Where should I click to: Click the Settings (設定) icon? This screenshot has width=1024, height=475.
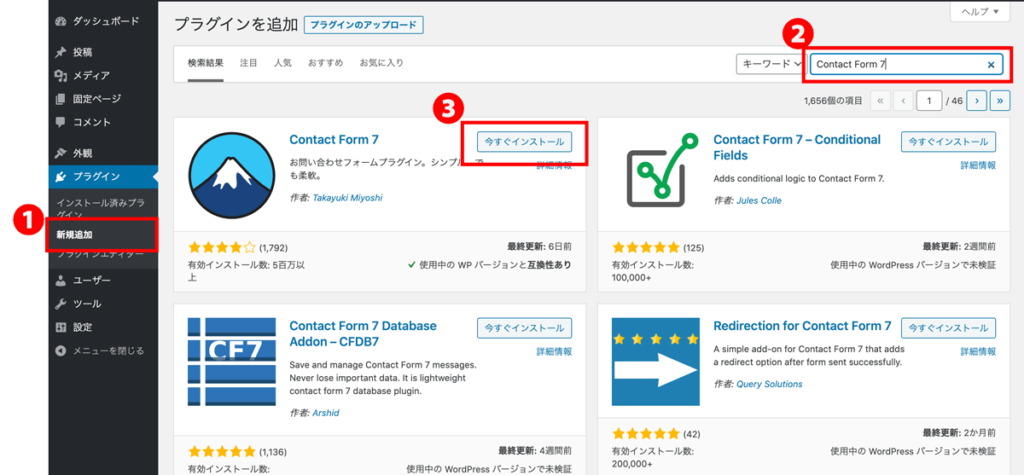(61, 327)
